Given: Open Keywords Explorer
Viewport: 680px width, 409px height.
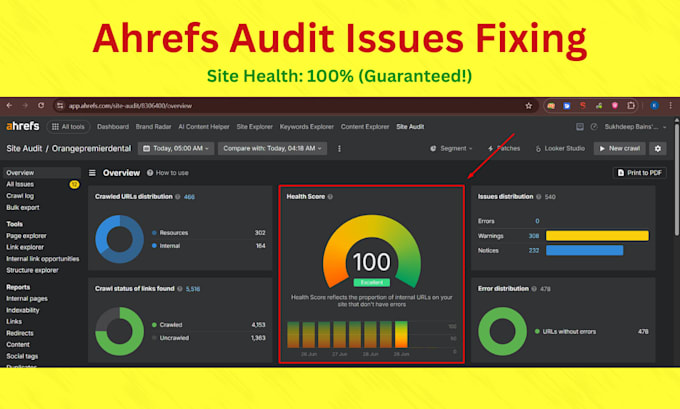Looking at the screenshot, I should (x=307, y=127).
